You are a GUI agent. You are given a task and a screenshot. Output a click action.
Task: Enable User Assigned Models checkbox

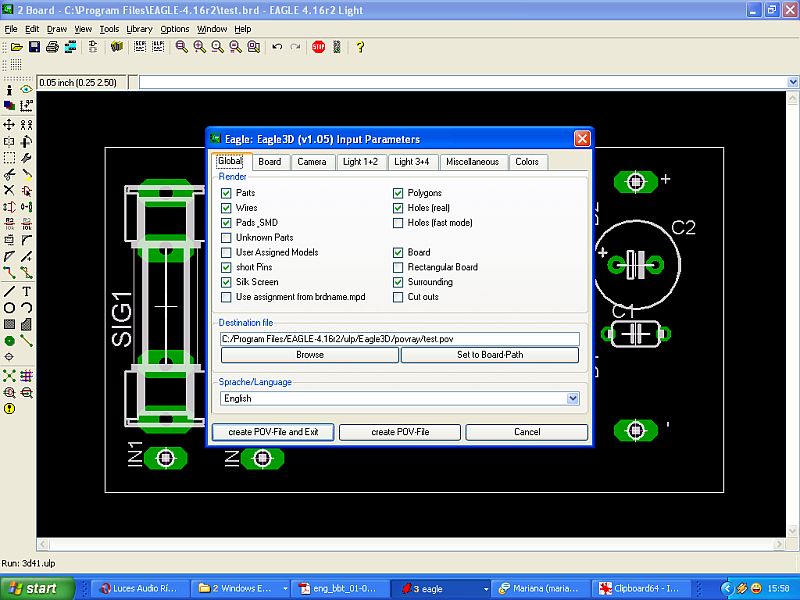(227, 253)
